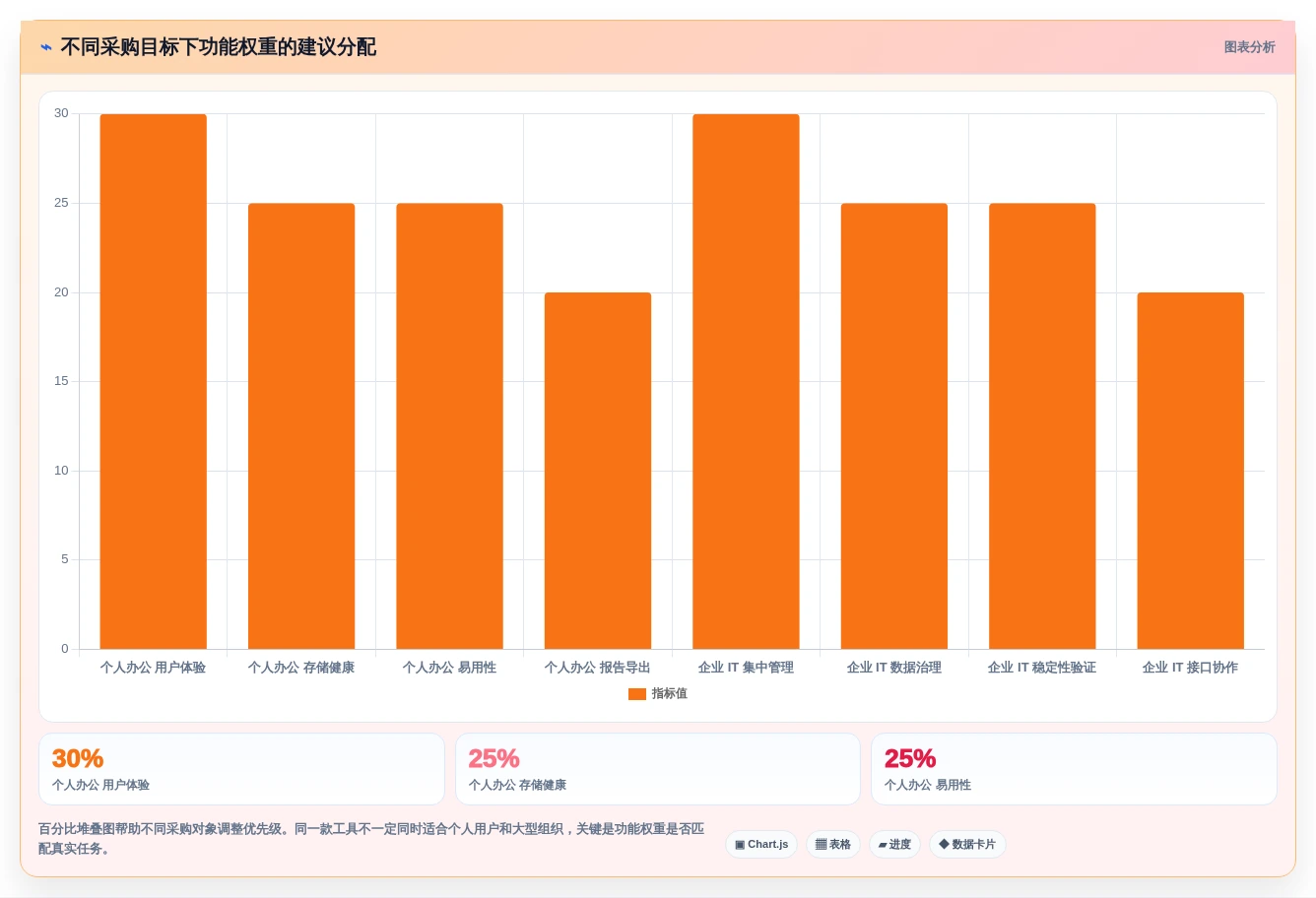
Task: Click the 25% 个人办公 存储健康 stat card
Action: 658,769
